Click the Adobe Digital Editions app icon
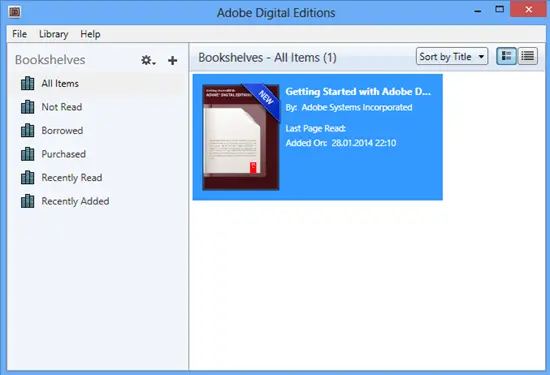Viewport: 550px width, 375px height. click(15, 12)
